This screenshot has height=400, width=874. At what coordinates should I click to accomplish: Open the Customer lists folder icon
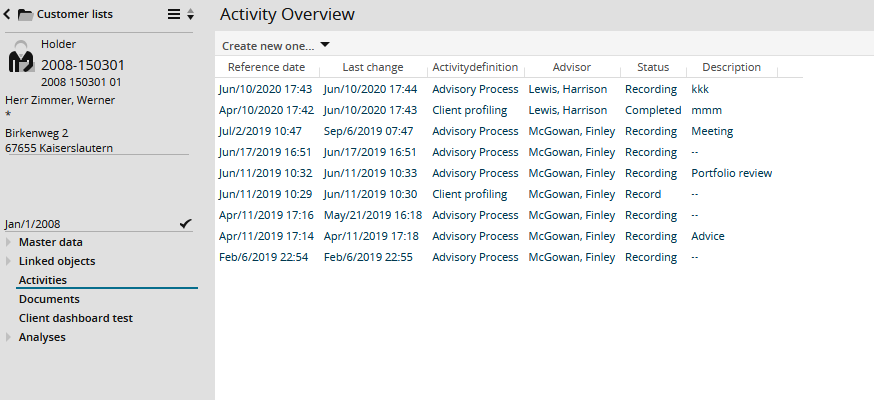[25, 14]
